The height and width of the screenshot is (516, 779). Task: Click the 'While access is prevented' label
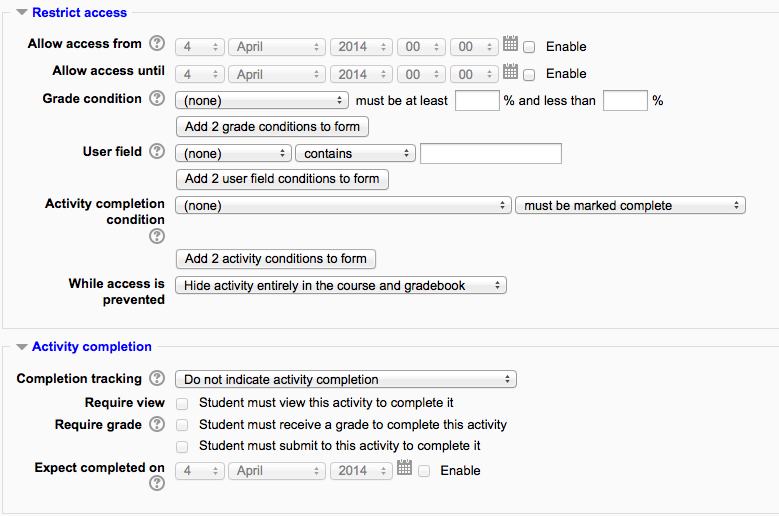[x=117, y=292]
